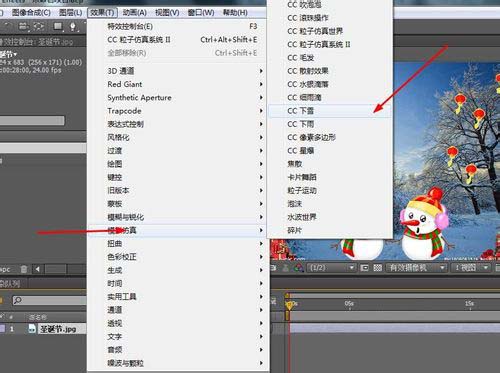Select the camera tool in the top toolbar
This screenshot has height=373, width=500.
point(23,26)
